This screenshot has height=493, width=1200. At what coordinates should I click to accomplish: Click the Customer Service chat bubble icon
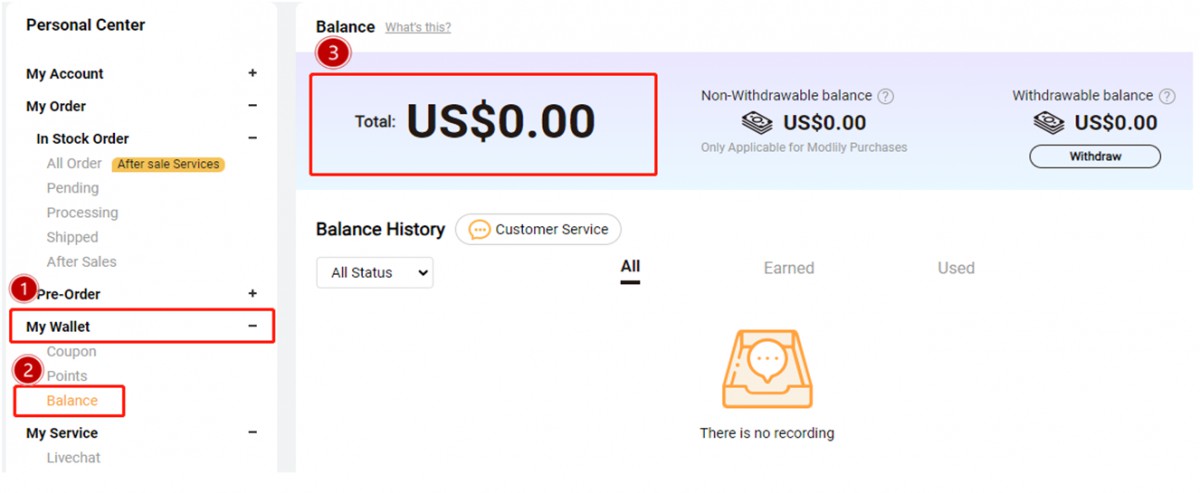pos(479,230)
